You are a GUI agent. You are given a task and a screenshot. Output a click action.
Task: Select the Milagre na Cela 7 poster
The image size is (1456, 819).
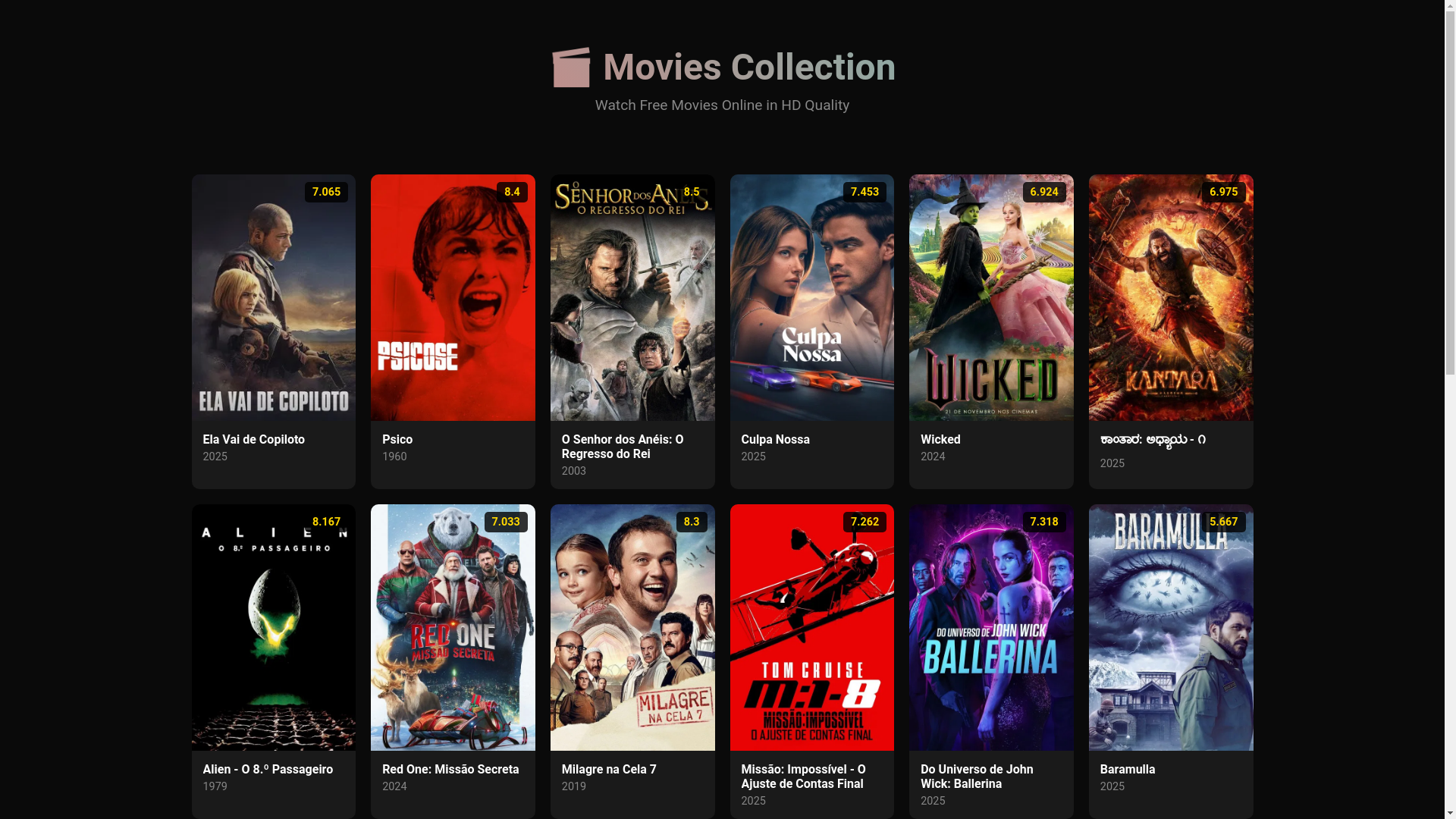click(632, 627)
